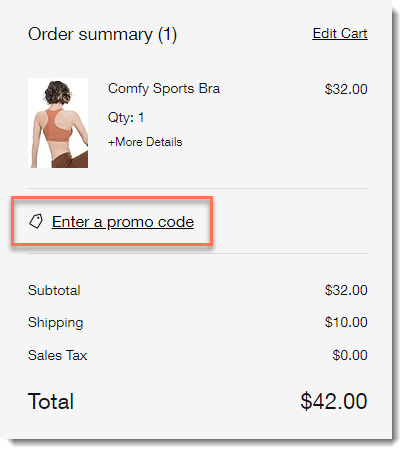
Task: Click the Subtotal label
Action: (54, 290)
